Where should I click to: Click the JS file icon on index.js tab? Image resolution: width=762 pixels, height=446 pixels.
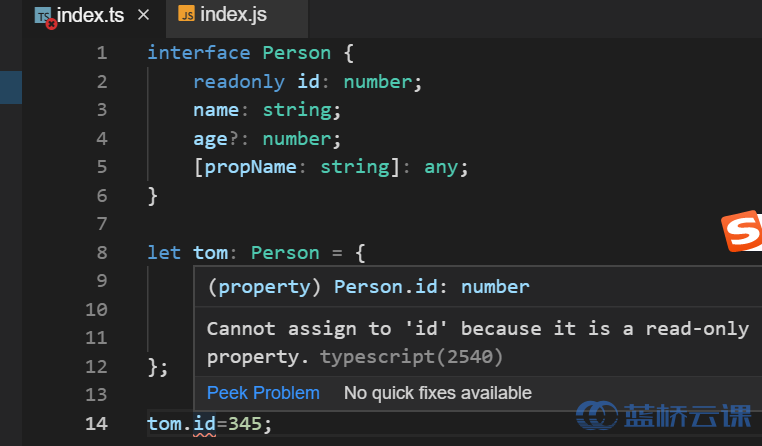pos(187,14)
